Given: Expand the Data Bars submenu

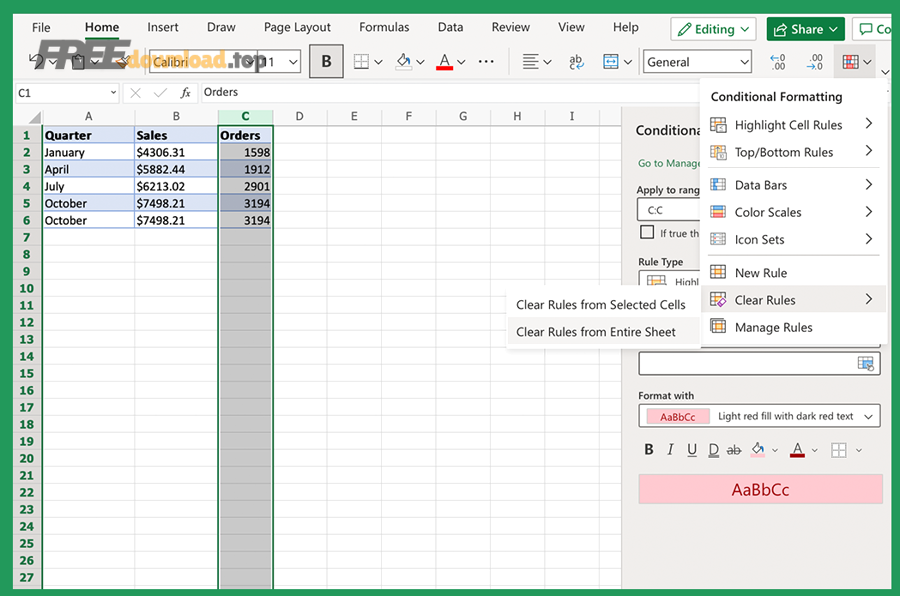Looking at the screenshot, I should click(869, 184).
